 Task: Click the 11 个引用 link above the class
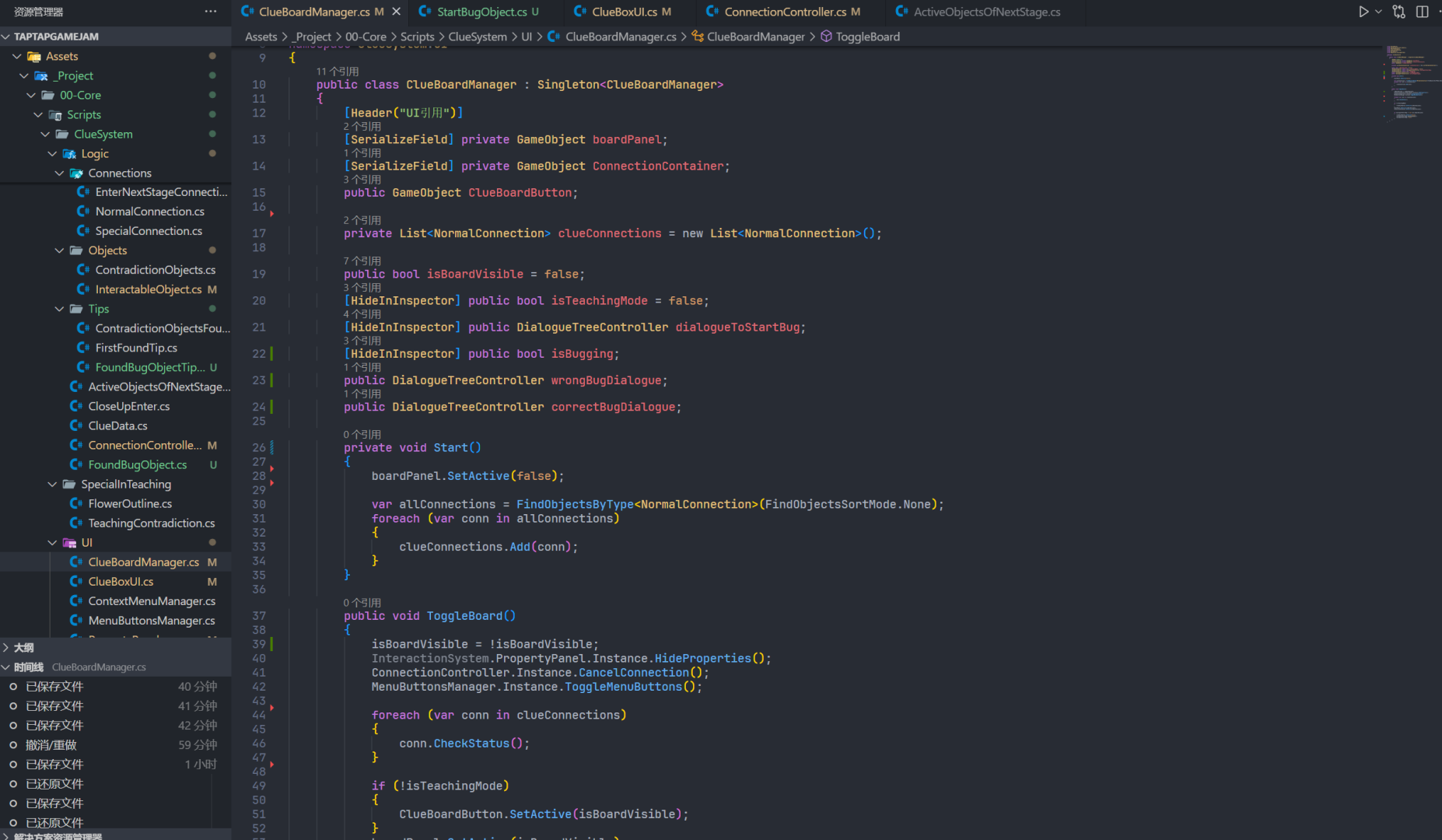click(337, 72)
